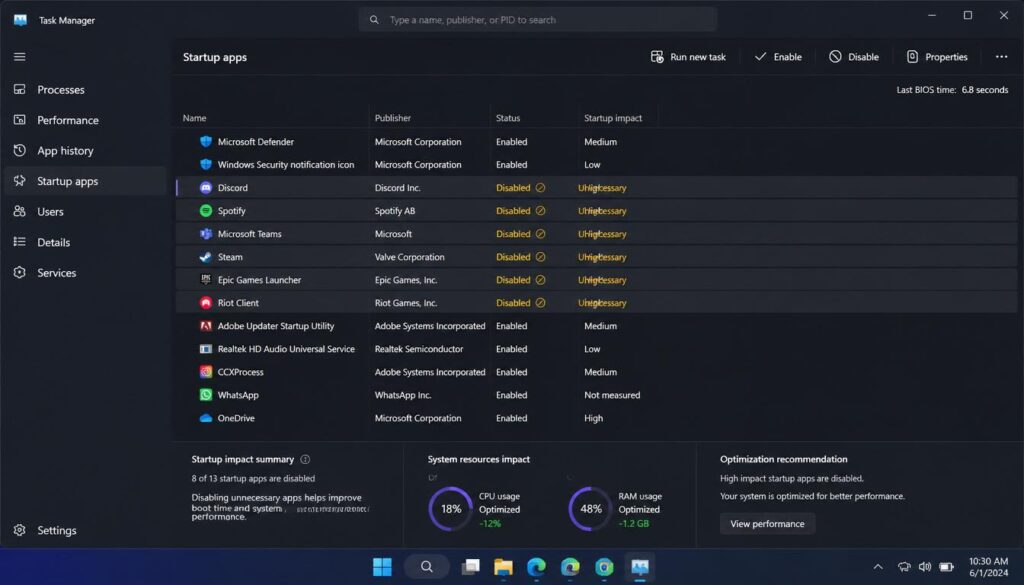This screenshot has width=1024, height=585.
Task: Select the Microsoft Teams row's Disabled status
Action: coord(513,234)
